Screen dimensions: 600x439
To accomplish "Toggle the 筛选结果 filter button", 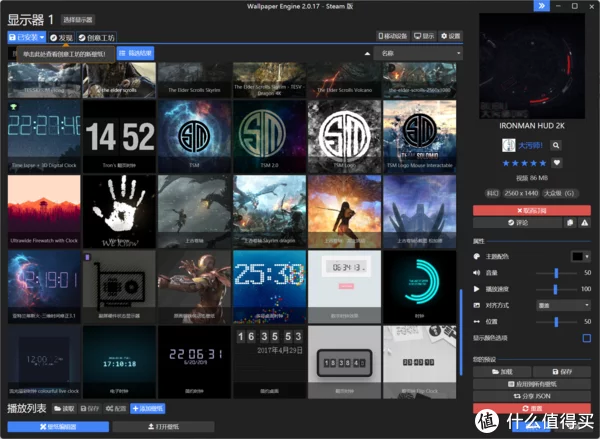I will (135, 52).
